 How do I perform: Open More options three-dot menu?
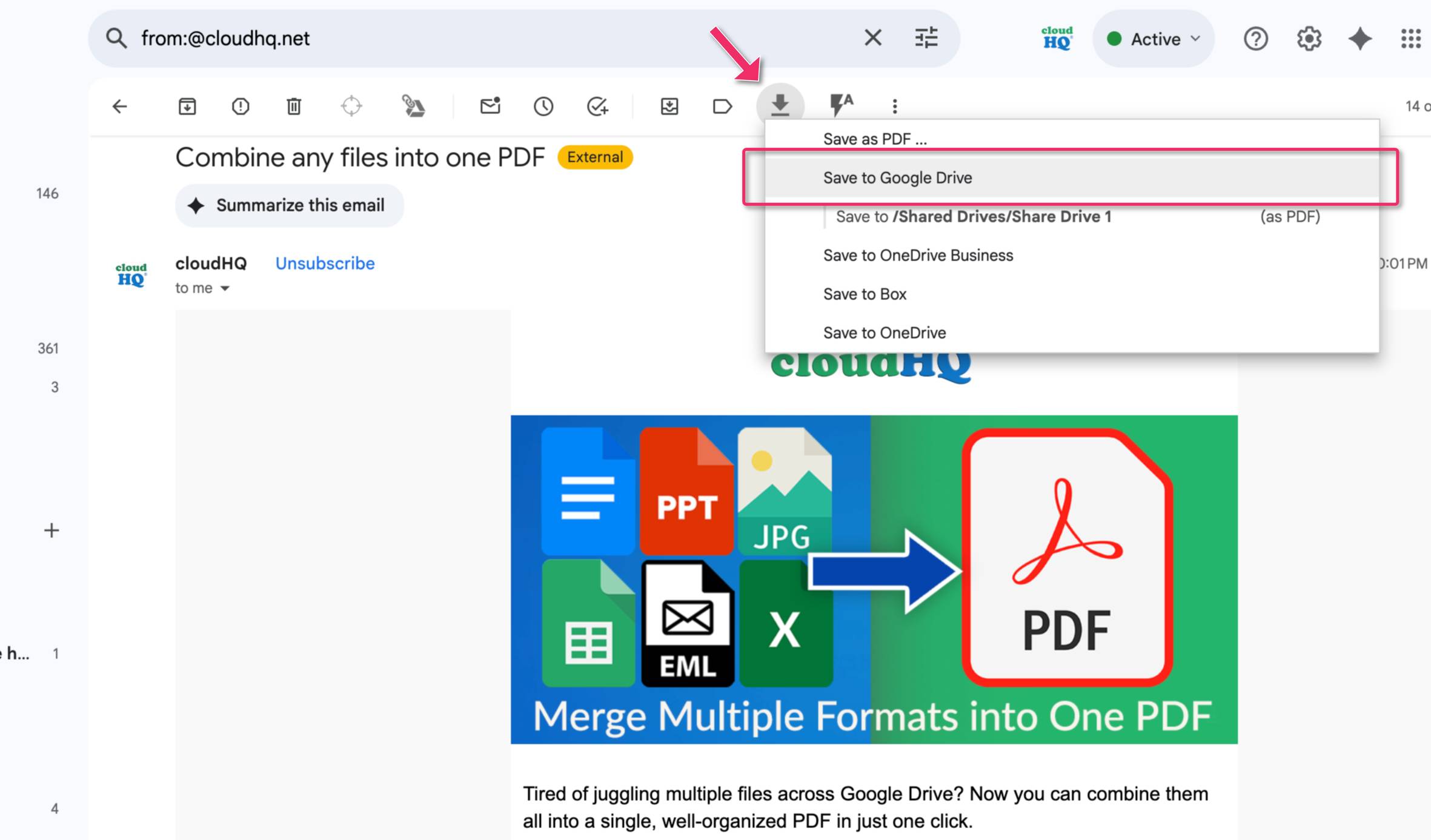(x=894, y=107)
